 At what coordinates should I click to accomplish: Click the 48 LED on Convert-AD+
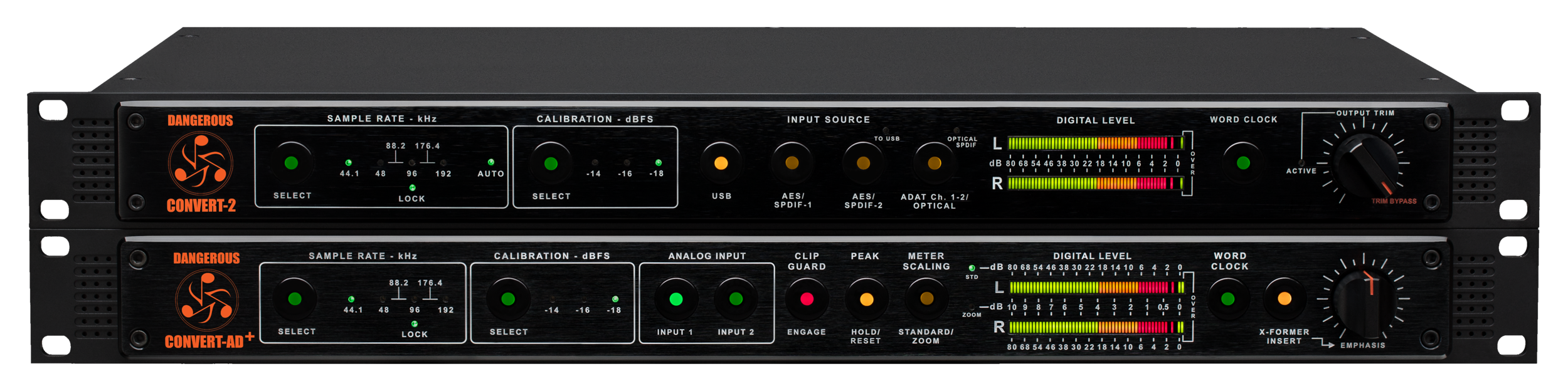pos(383,300)
